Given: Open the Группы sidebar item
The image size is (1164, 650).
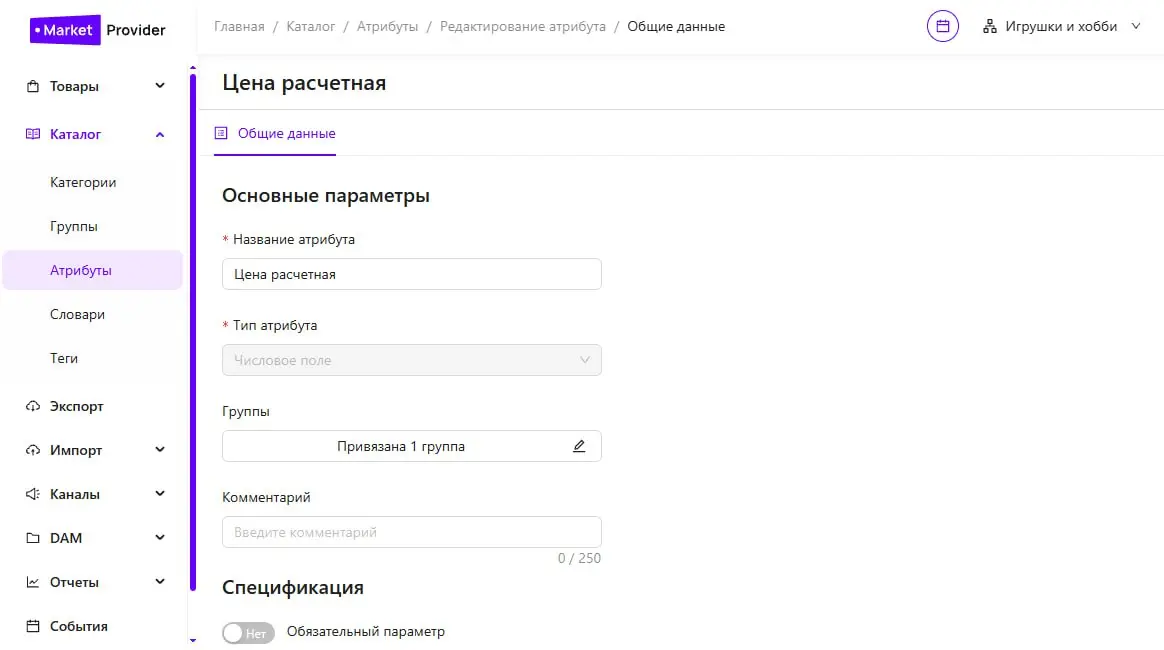Looking at the screenshot, I should tap(73, 226).
